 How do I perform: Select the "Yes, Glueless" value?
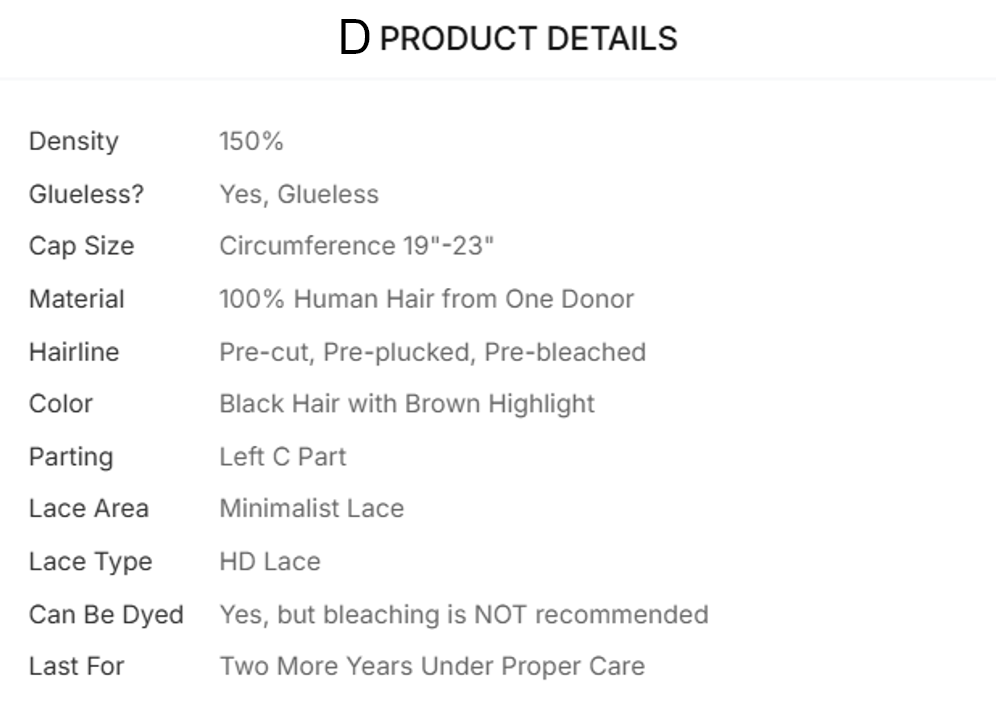[299, 194]
